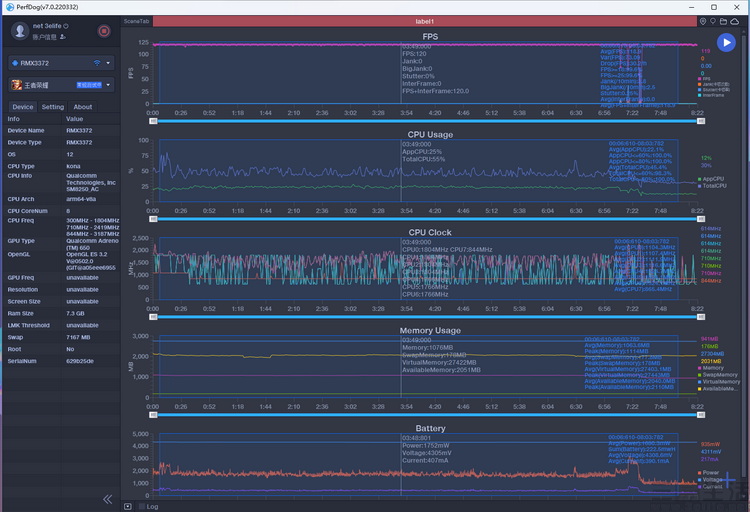750x512 pixels.
Task: Click Memory Usage chart left slider handle
Action: 153,415
